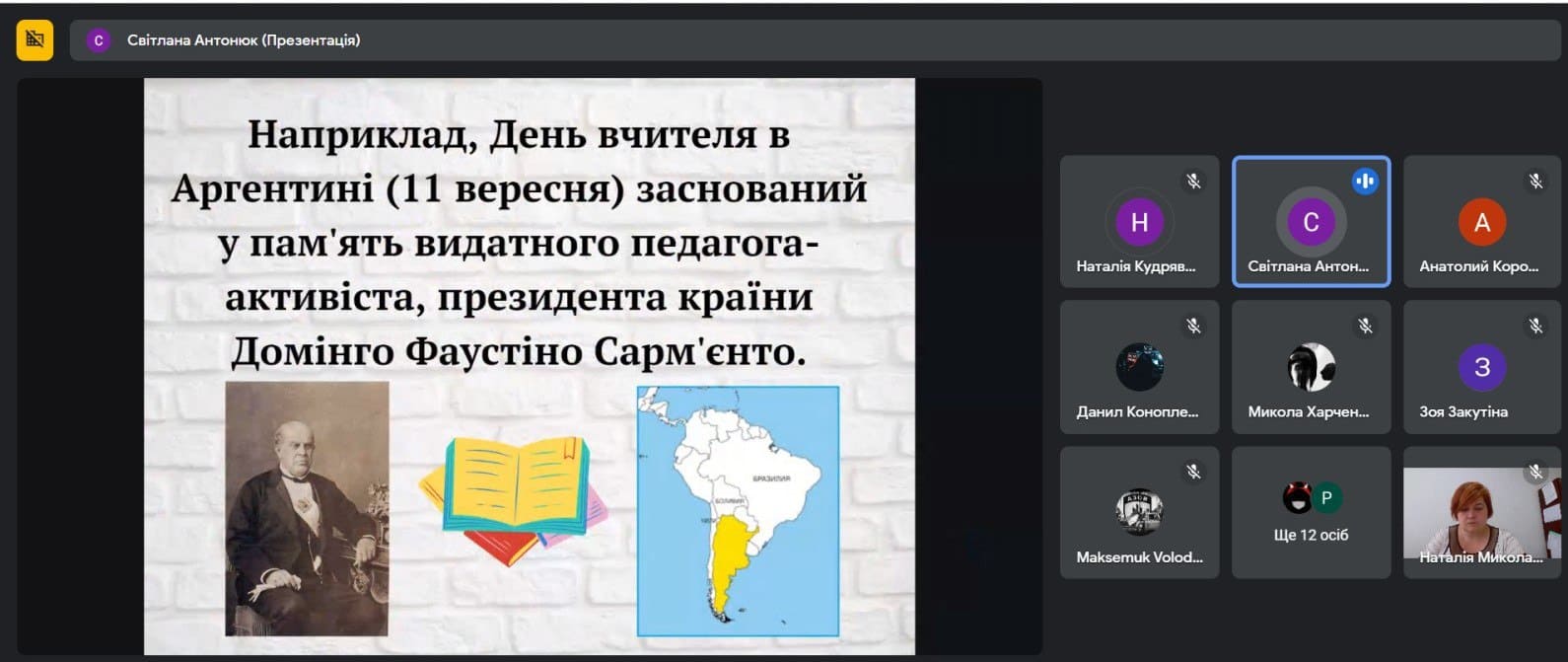Click the slide heading text about День вчителя
The image size is (1568, 662).
coord(519,243)
